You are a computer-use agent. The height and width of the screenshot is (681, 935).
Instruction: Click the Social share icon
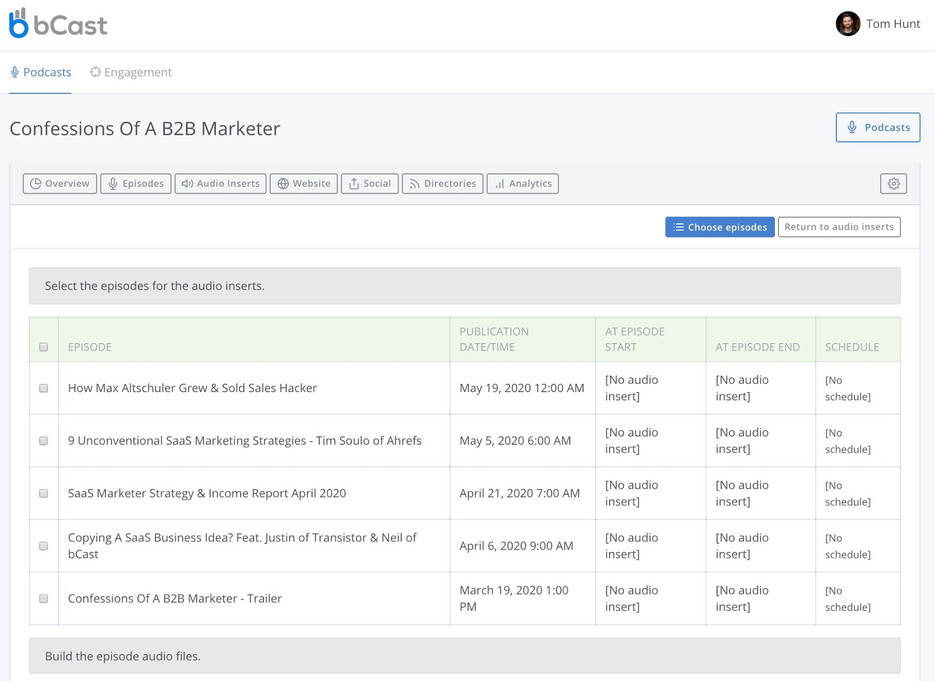pos(352,183)
